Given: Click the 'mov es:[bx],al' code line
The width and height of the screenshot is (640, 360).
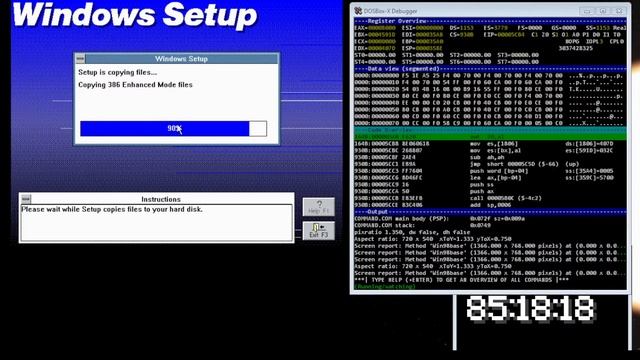Looking at the screenshot, I should point(490,151).
